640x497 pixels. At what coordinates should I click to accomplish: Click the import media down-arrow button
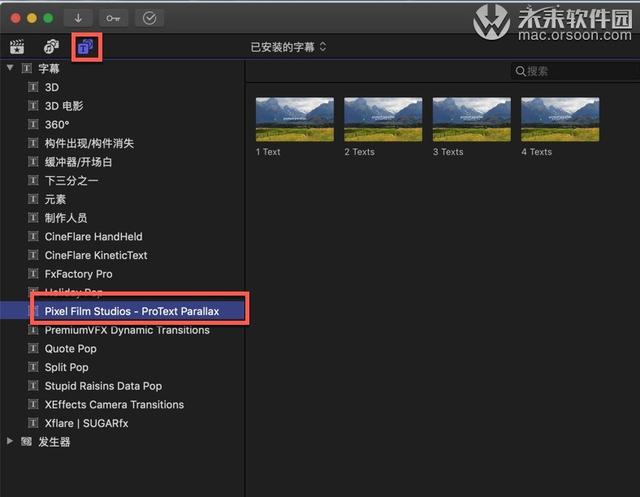point(78,18)
